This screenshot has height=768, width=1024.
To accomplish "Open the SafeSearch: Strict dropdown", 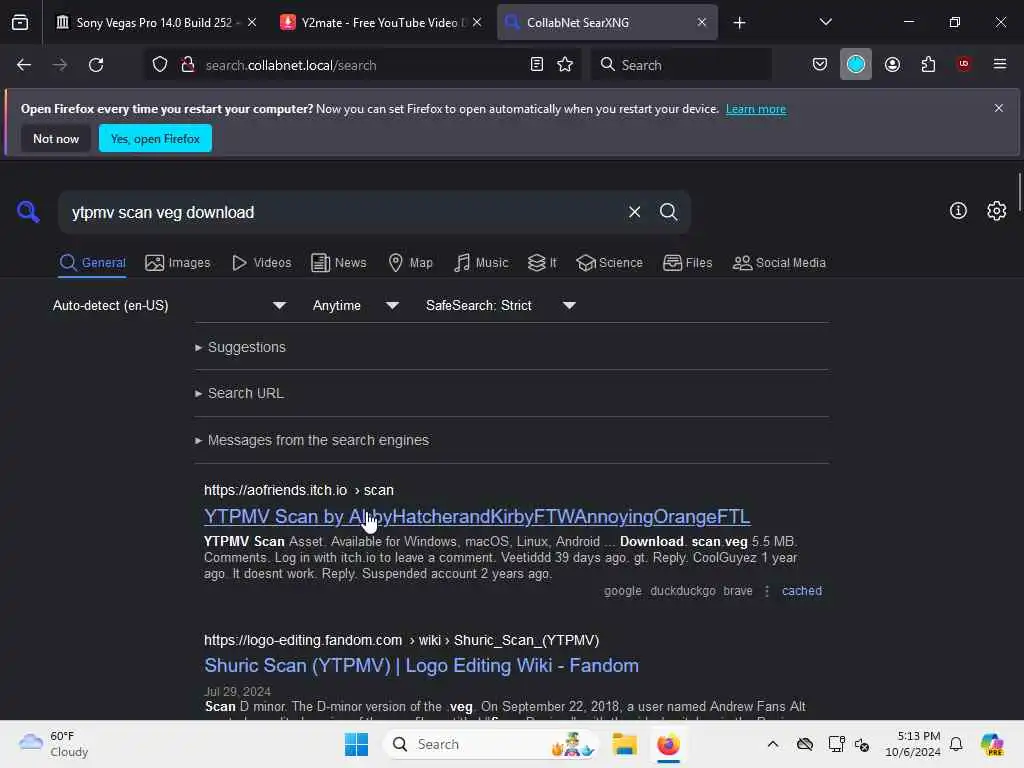I will pos(500,305).
